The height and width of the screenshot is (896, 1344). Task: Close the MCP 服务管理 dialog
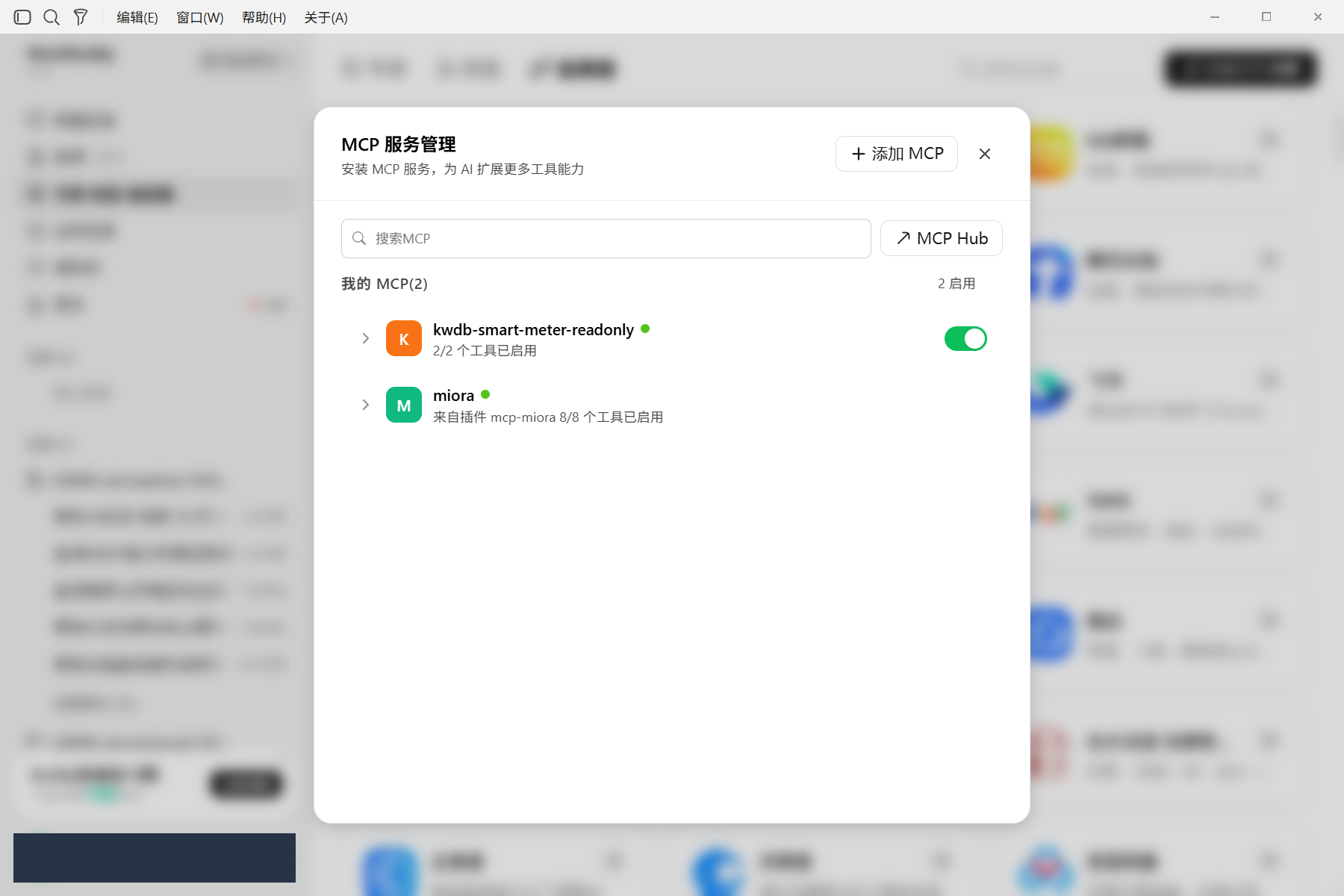tap(985, 154)
